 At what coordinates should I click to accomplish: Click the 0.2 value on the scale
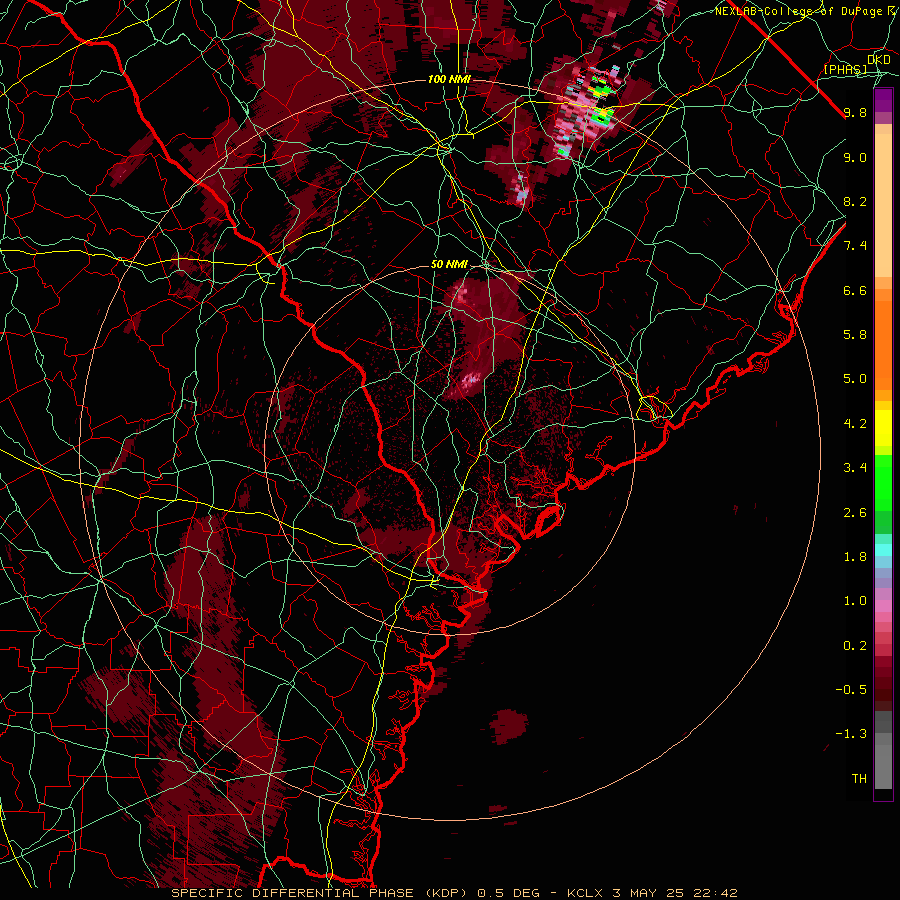pos(855,646)
